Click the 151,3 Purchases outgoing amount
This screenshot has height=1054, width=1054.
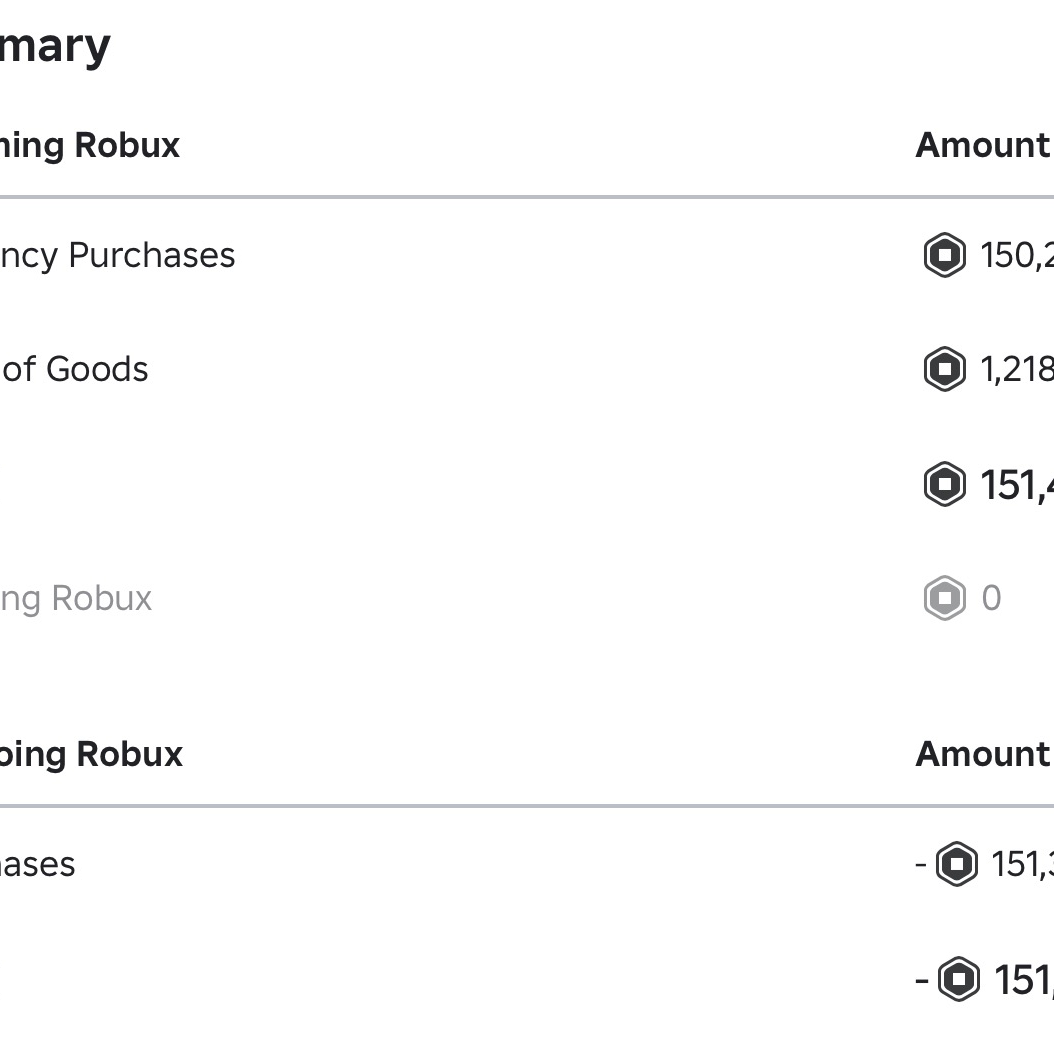(x=1023, y=864)
